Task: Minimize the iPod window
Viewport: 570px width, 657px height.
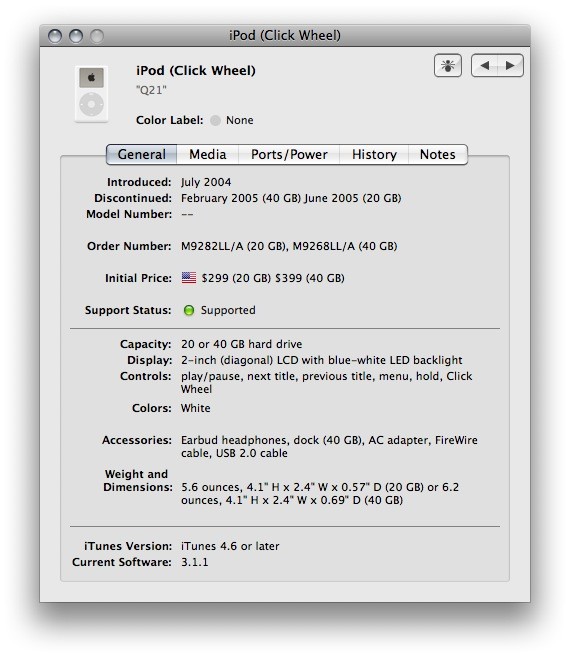Action: (x=76, y=36)
